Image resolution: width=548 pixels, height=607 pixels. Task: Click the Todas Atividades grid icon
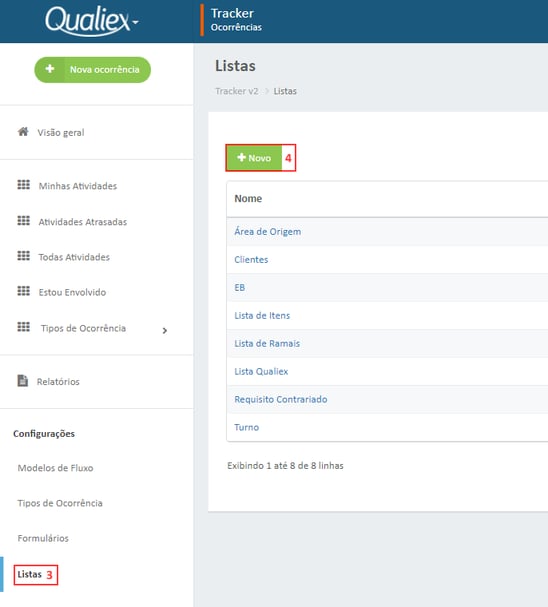click(24, 255)
